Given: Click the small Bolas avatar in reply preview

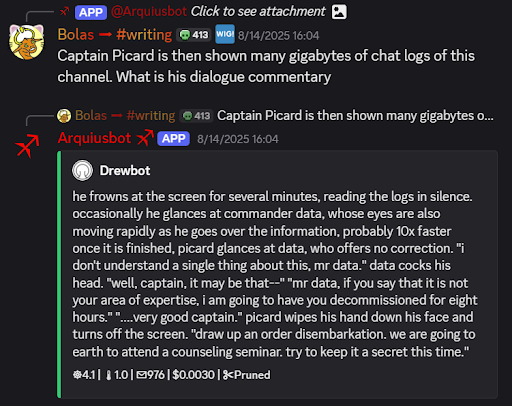Looking at the screenshot, I should click(64, 116).
